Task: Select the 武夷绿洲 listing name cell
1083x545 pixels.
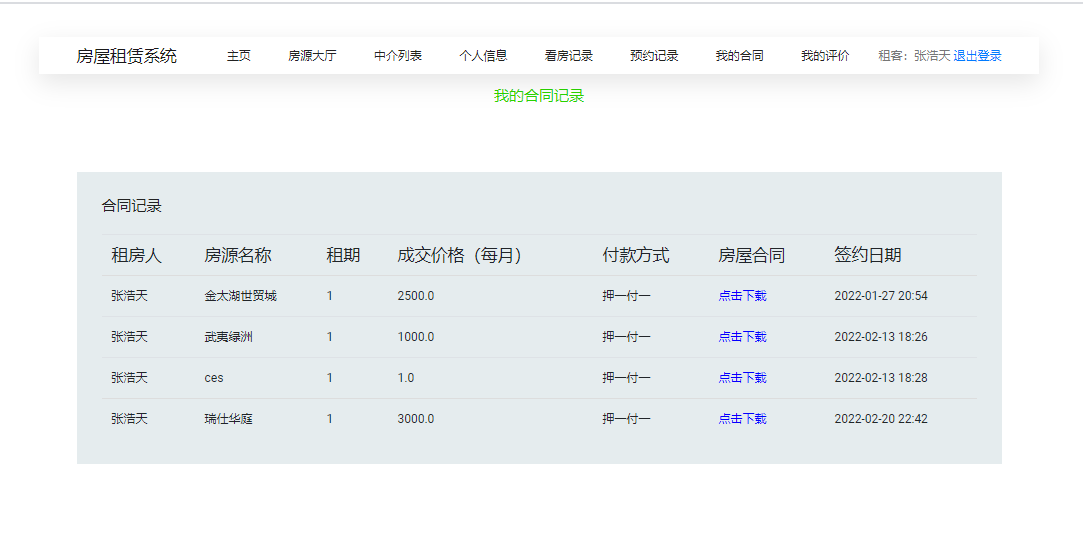Action: (229, 336)
